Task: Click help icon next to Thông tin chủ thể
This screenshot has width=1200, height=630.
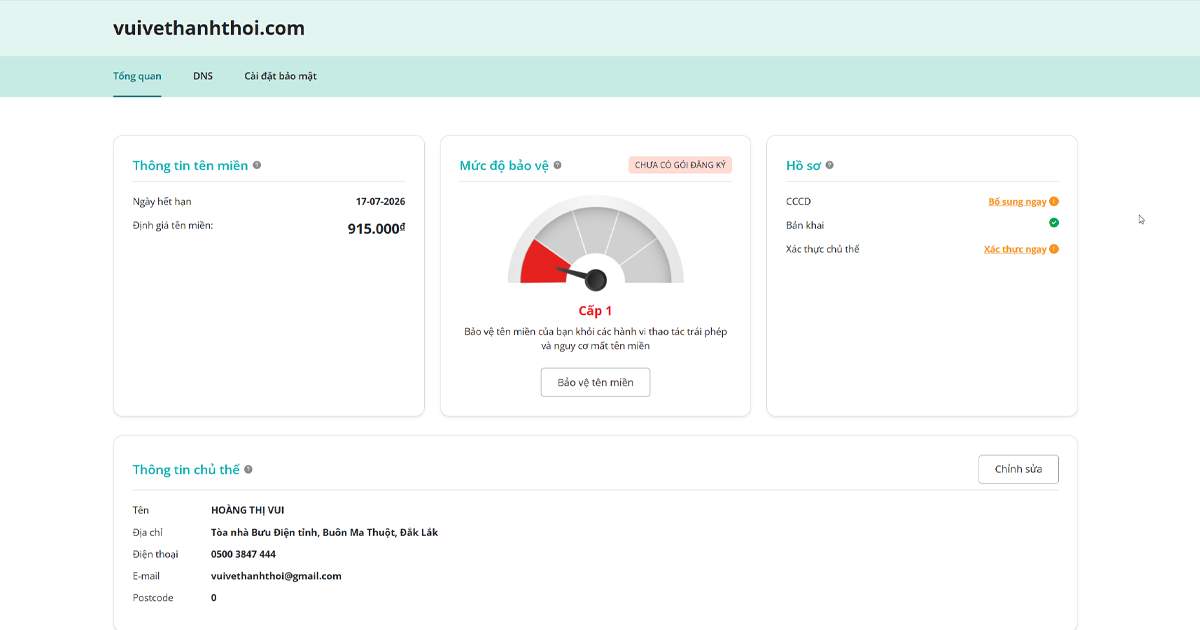Action: tap(249, 469)
